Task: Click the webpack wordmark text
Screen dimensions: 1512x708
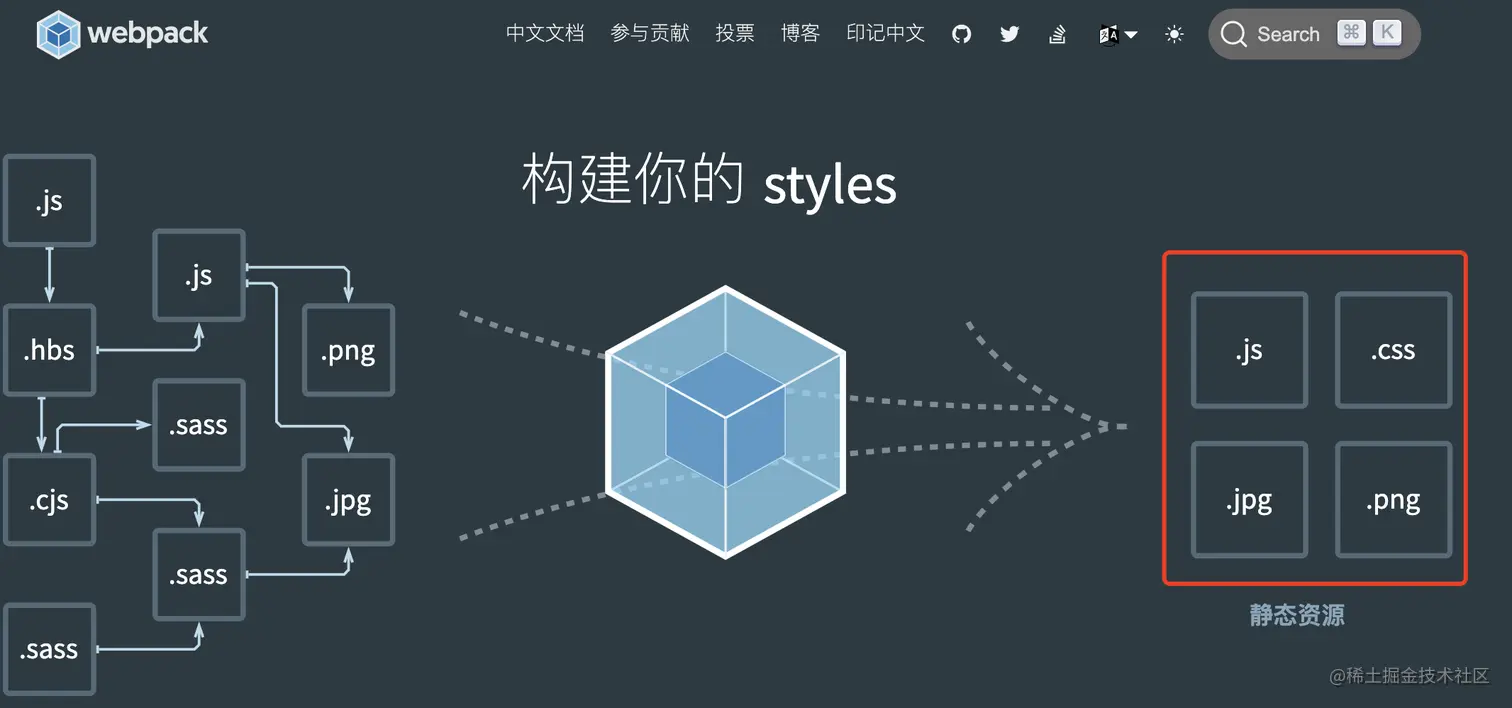Action: click(148, 33)
